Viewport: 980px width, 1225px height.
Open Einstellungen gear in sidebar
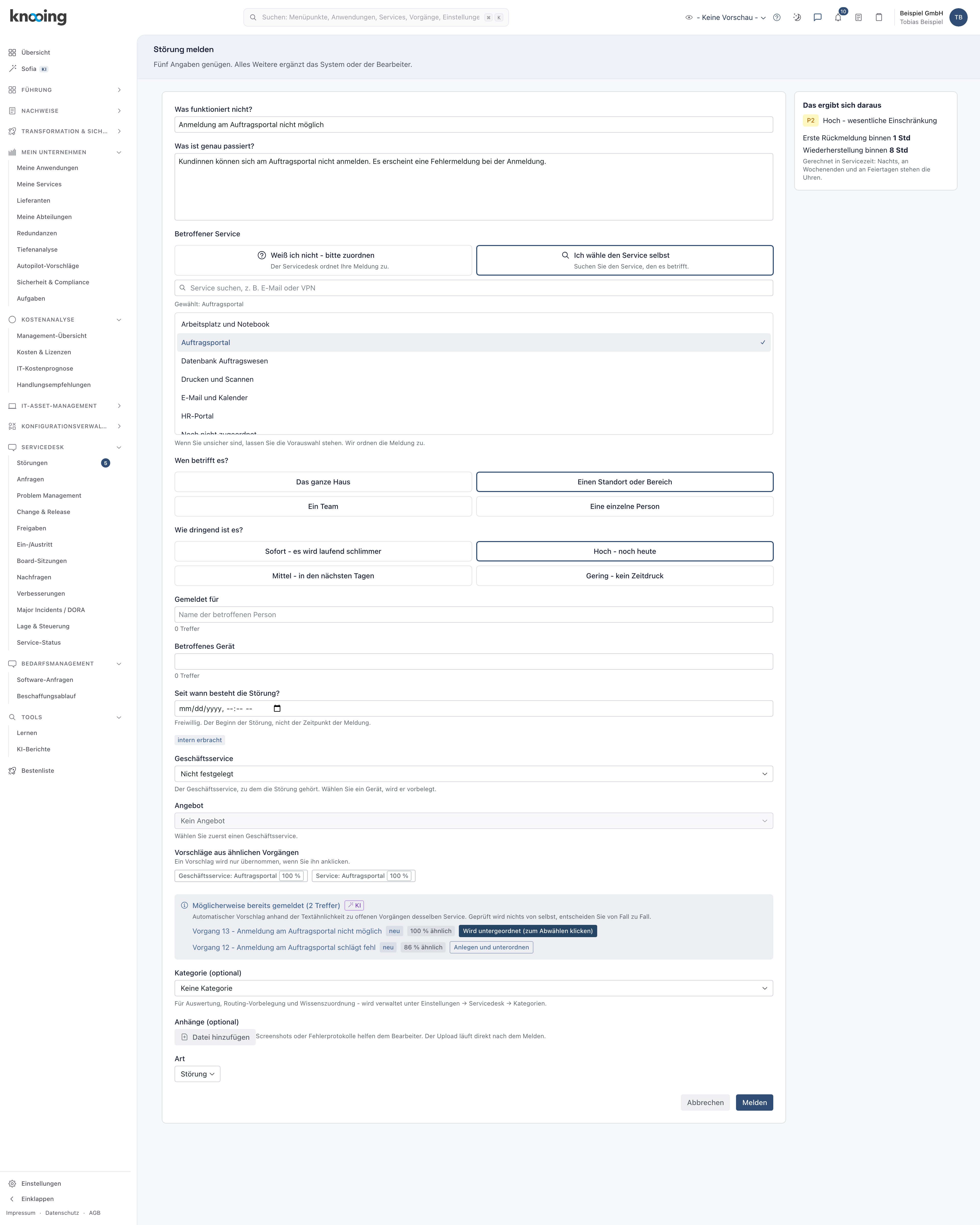point(13,1183)
